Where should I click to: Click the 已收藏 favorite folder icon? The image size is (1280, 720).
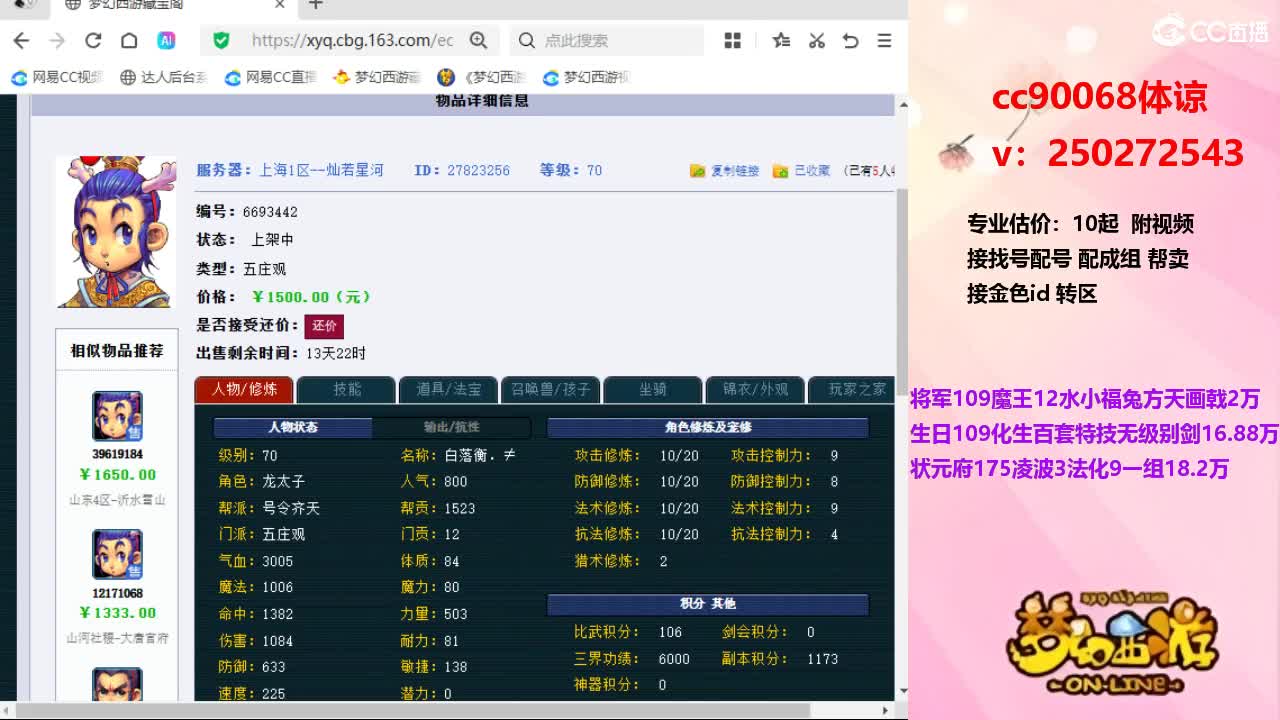tap(780, 171)
